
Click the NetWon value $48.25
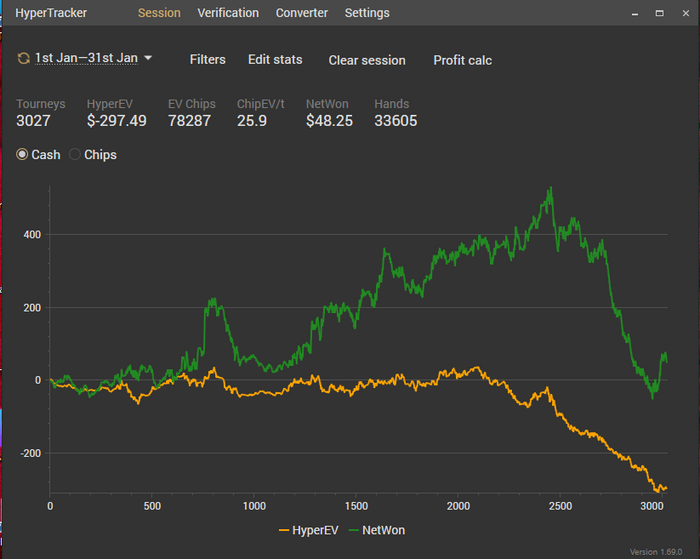[x=329, y=121]
